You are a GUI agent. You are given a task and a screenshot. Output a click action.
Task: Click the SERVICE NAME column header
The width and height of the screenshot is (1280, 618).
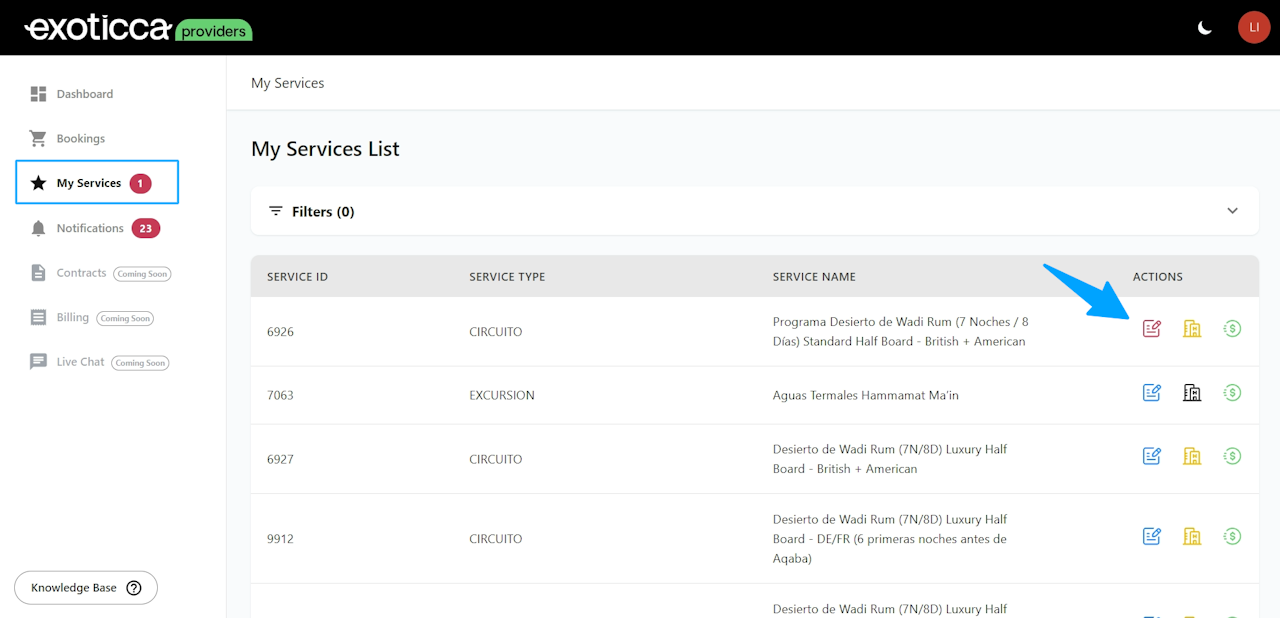pos(814,277)
